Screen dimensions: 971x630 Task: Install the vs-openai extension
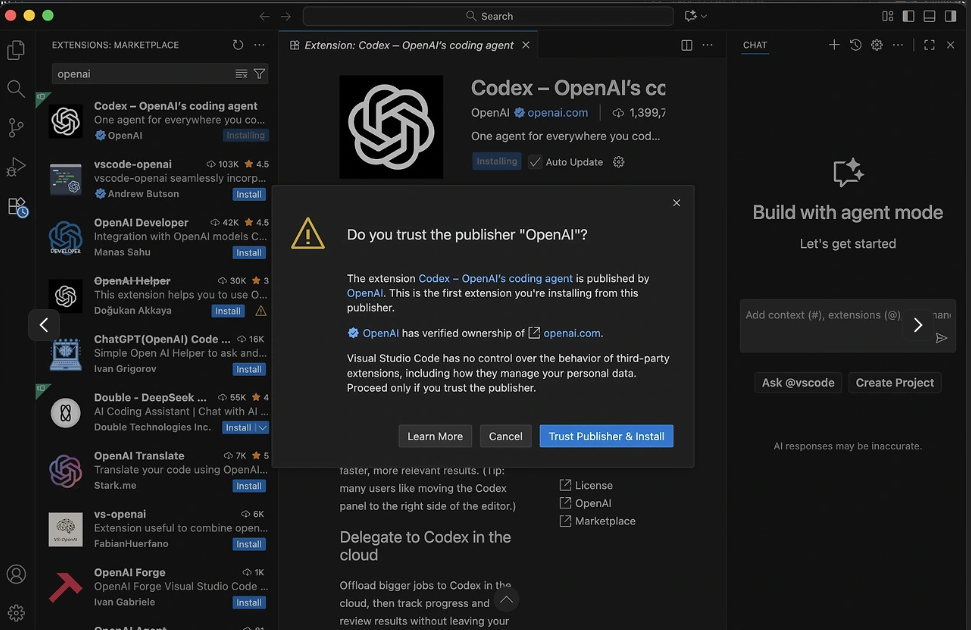pyautogui.click(x=249, y=544)
